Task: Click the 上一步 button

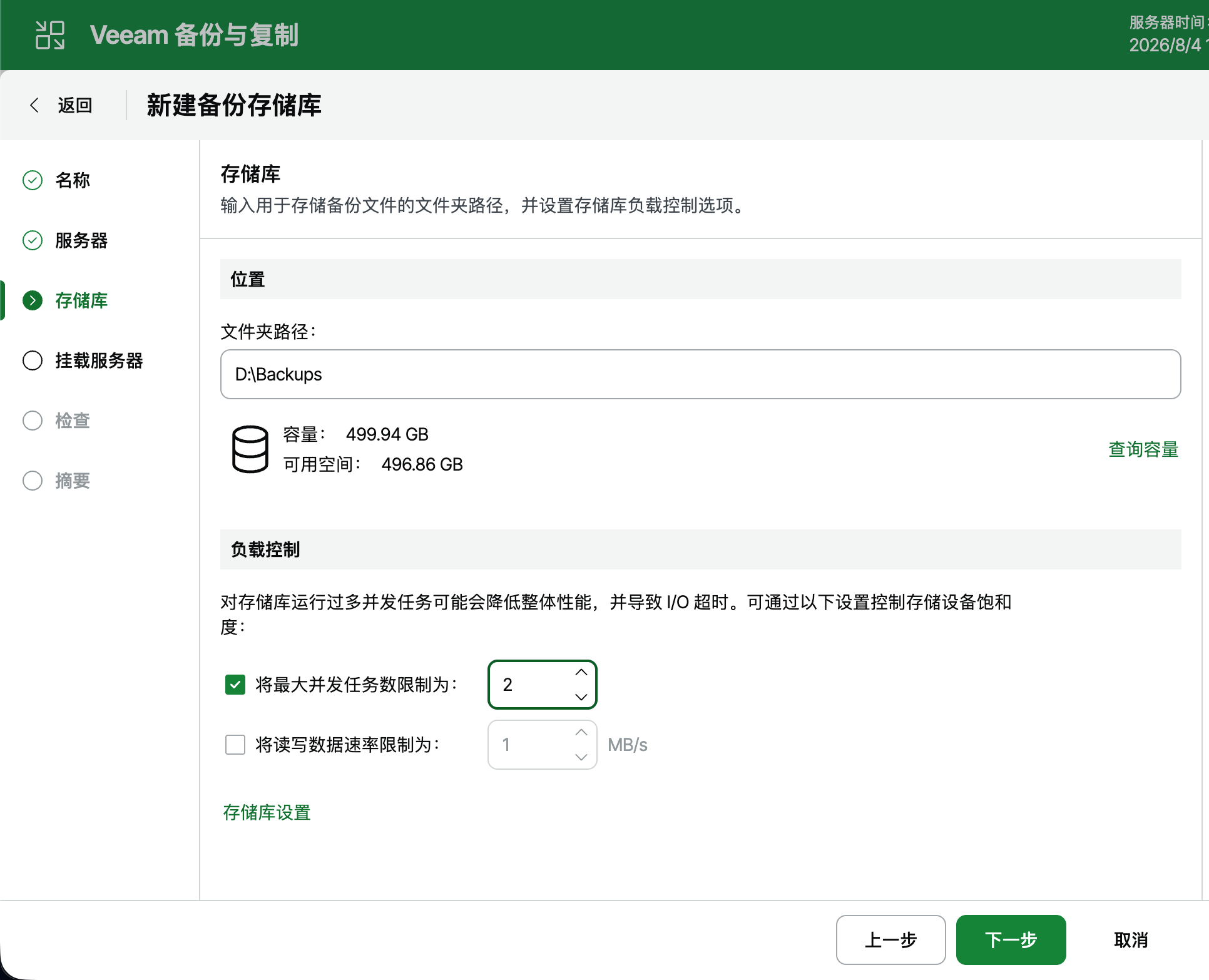Action: [x=890, y=940]
